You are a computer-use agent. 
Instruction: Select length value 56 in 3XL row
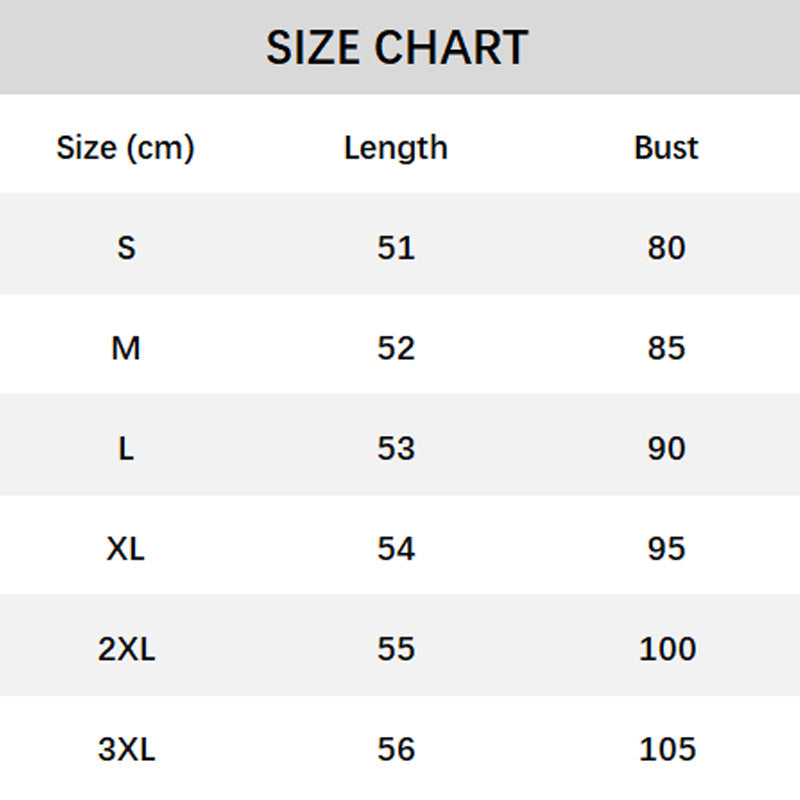(396, 749)
